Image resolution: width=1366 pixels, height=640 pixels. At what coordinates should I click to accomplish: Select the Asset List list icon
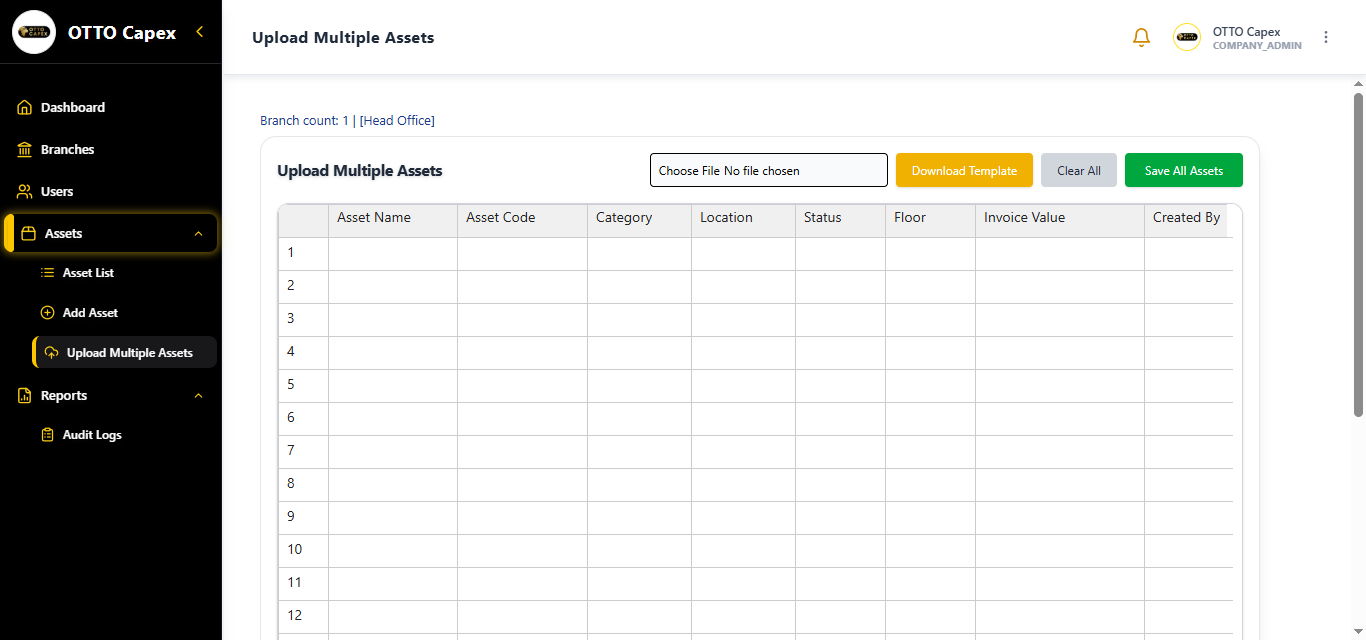pos(46,272)
